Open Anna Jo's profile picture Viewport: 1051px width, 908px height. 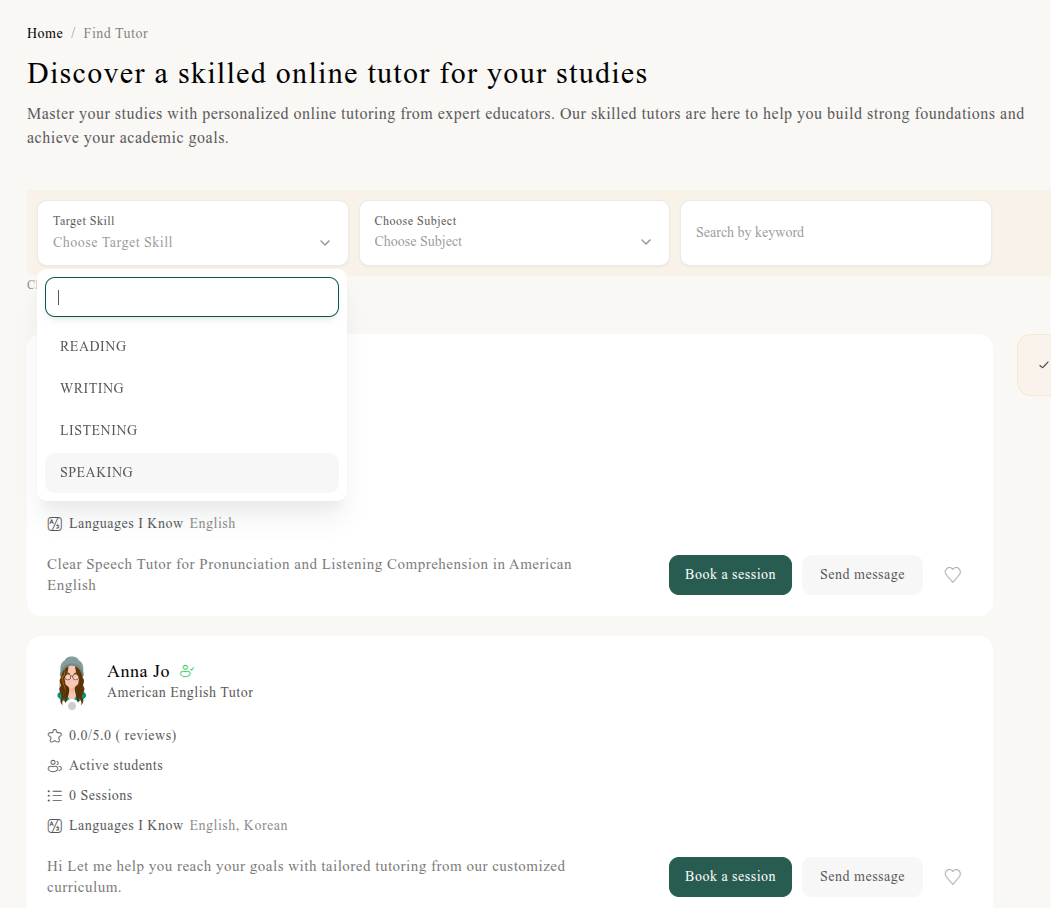[x=71, y=681]
